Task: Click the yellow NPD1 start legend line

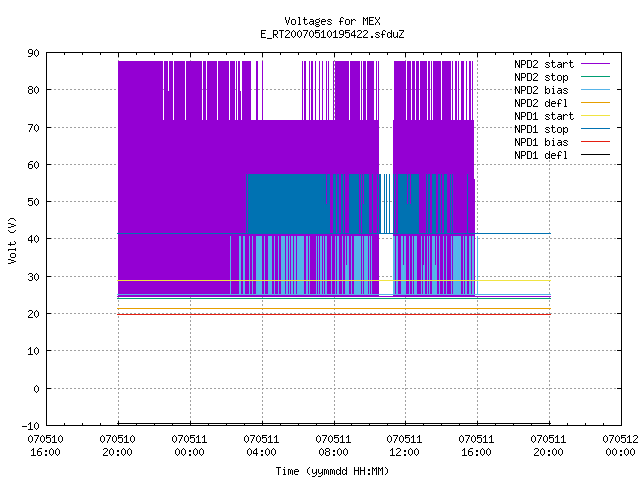Action: 595,116
